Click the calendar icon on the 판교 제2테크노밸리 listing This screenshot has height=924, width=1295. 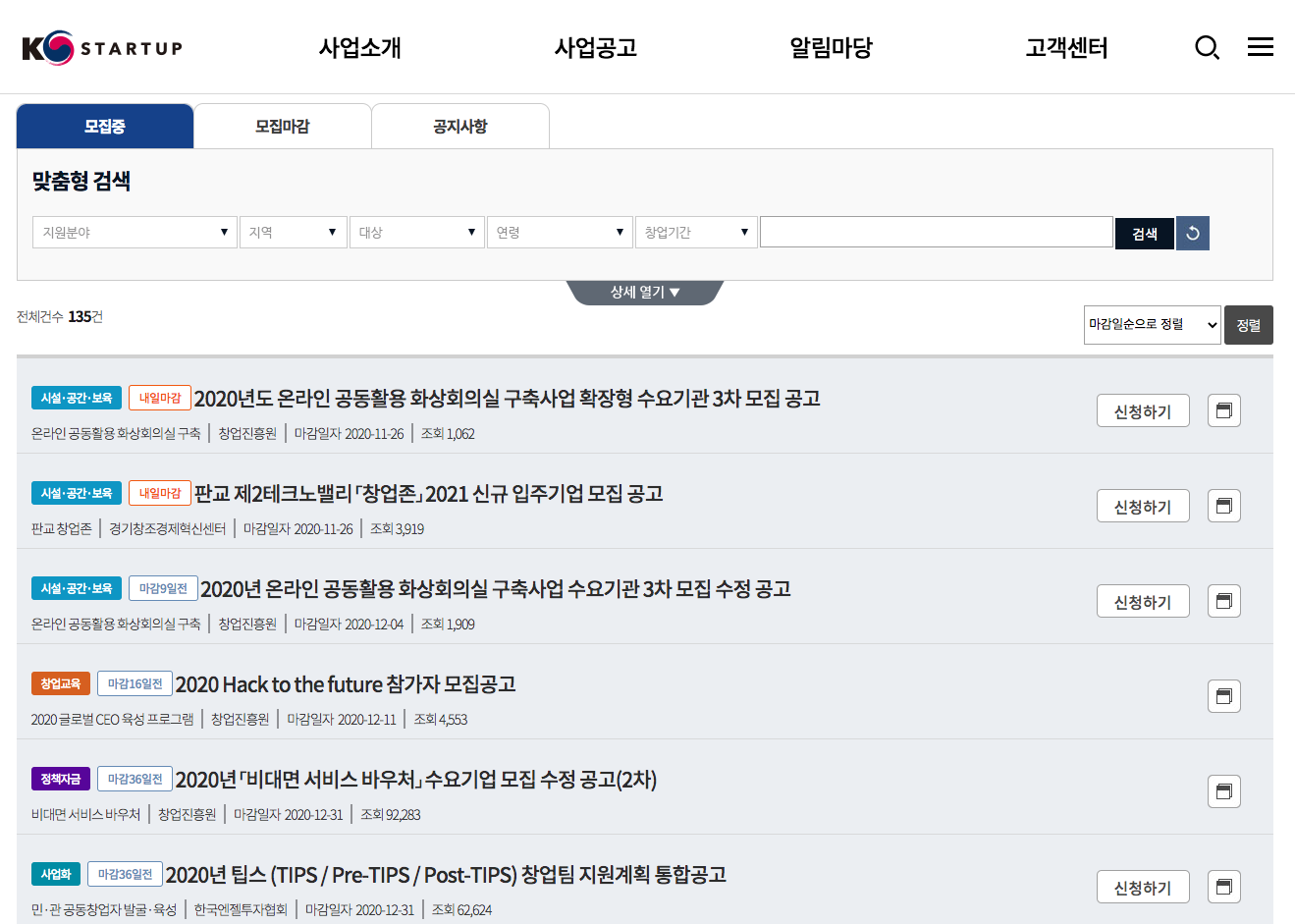click(x=1223, y=505)
